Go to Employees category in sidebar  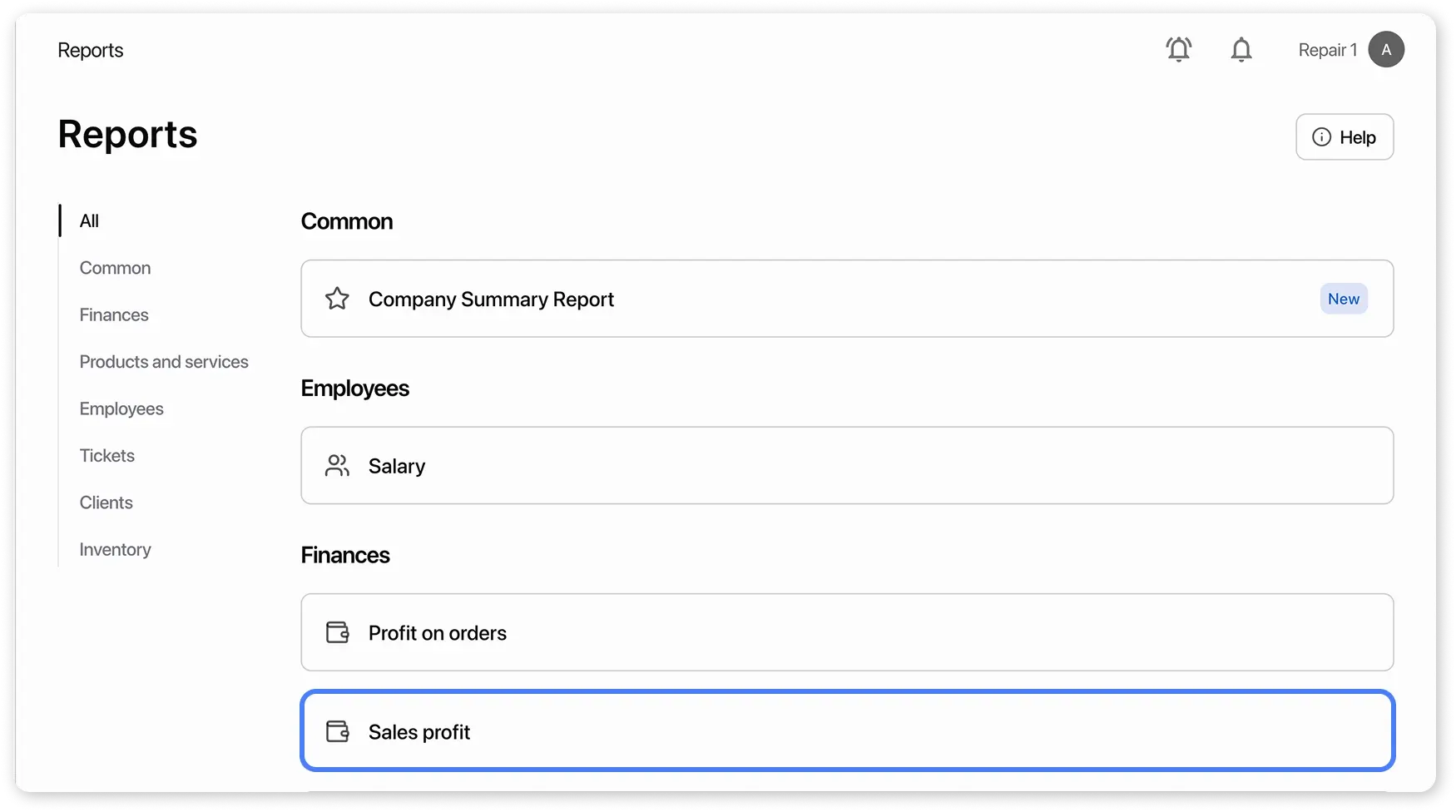point(121,409)
